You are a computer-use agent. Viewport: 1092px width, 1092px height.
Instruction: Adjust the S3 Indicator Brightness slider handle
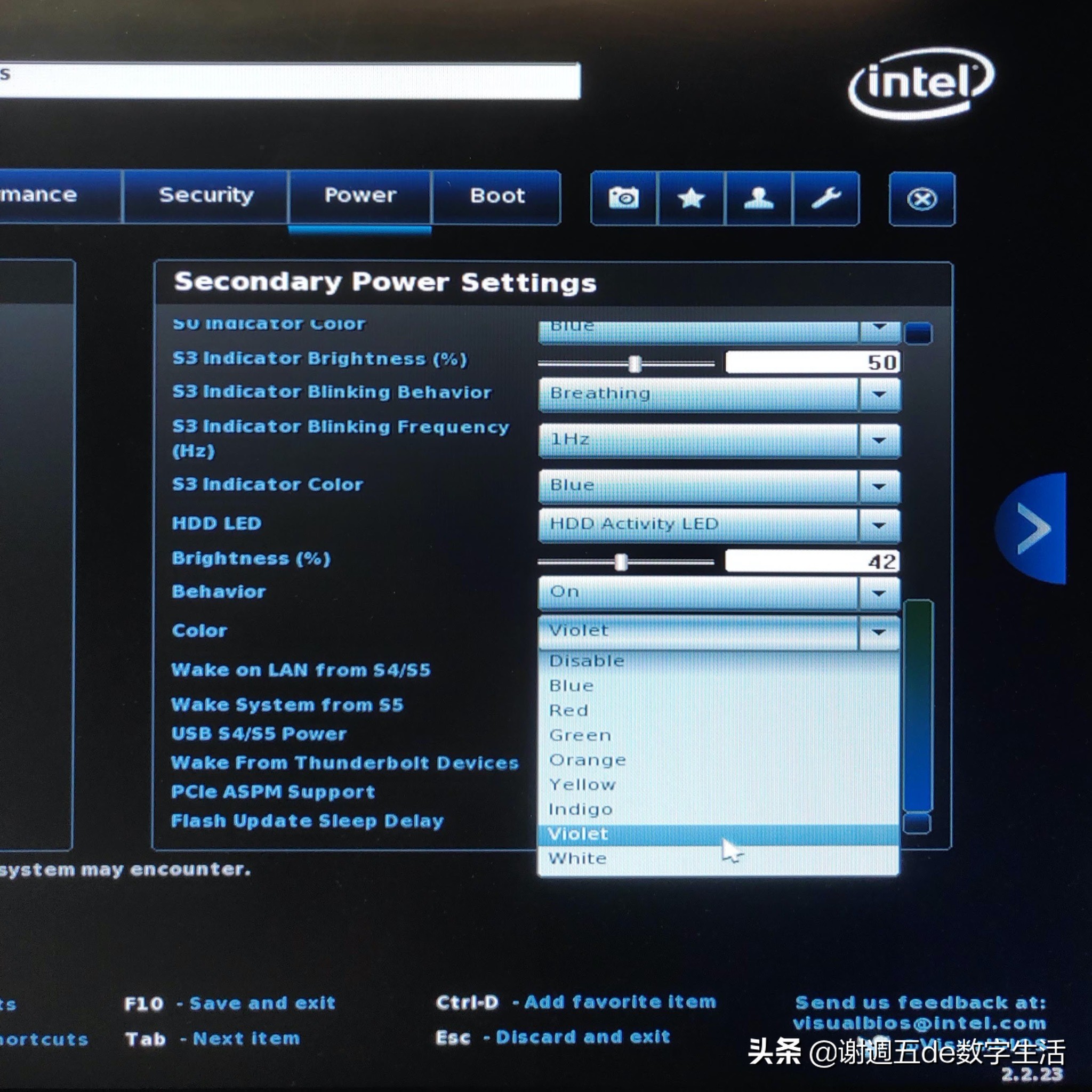635,364
